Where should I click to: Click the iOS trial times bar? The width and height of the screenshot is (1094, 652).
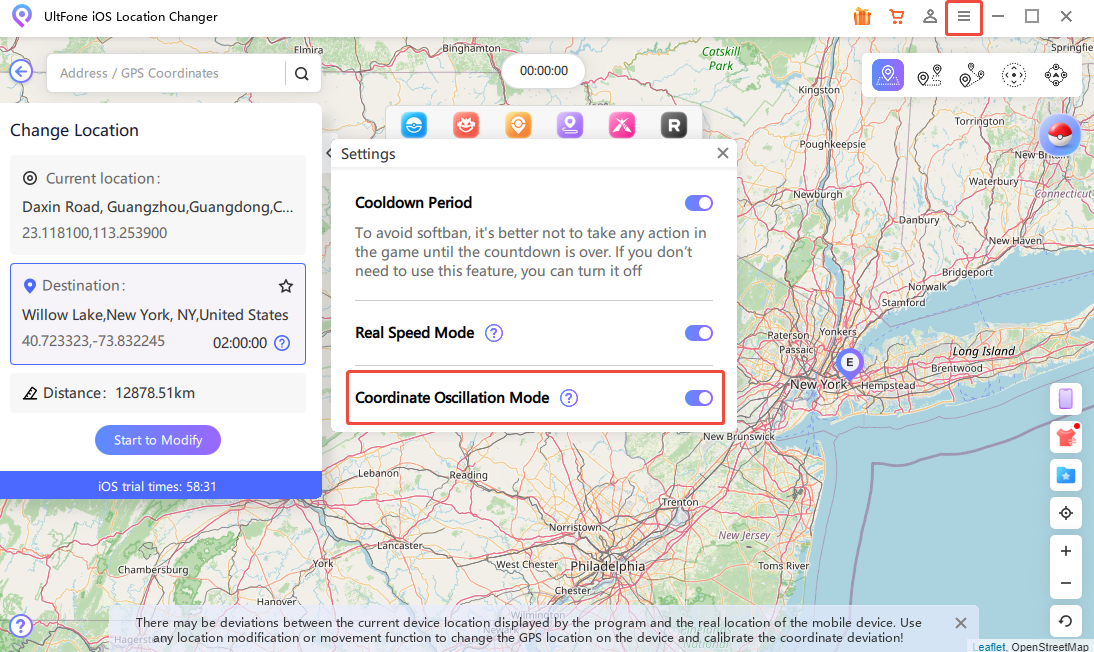pos(160,486)
